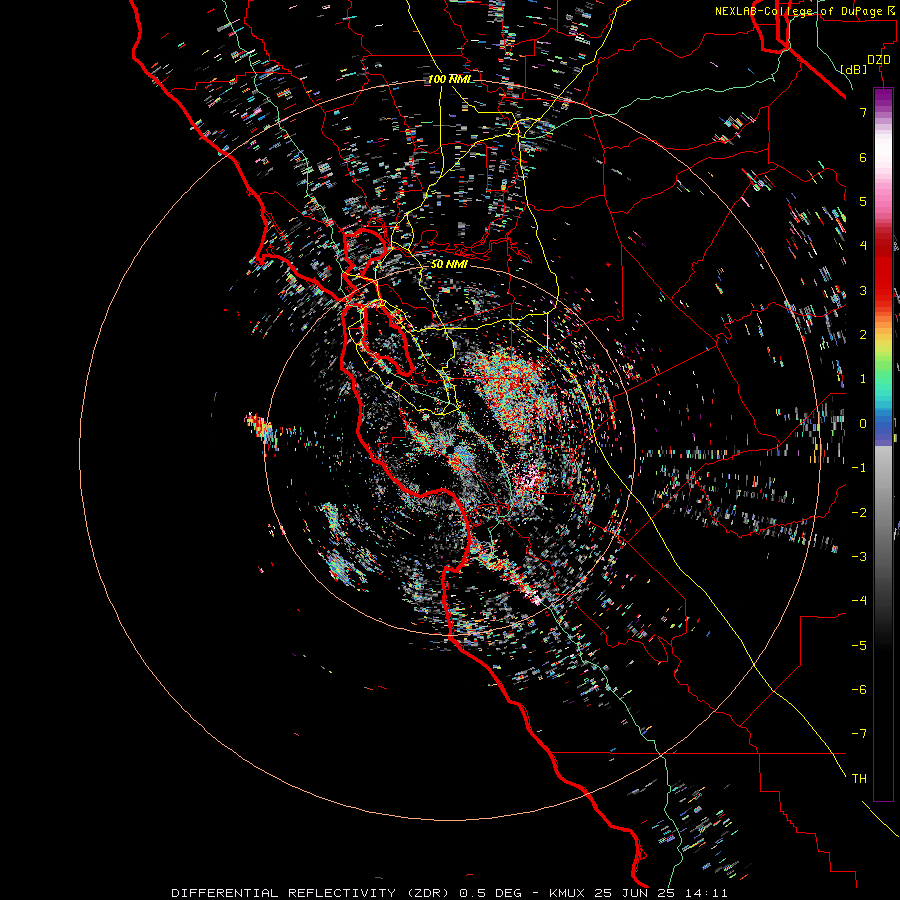Click the 5 value on the color scale
Image resolution: width=900 pixels, height=900 pixels.
pyautogui.click(x=863, y=201)
